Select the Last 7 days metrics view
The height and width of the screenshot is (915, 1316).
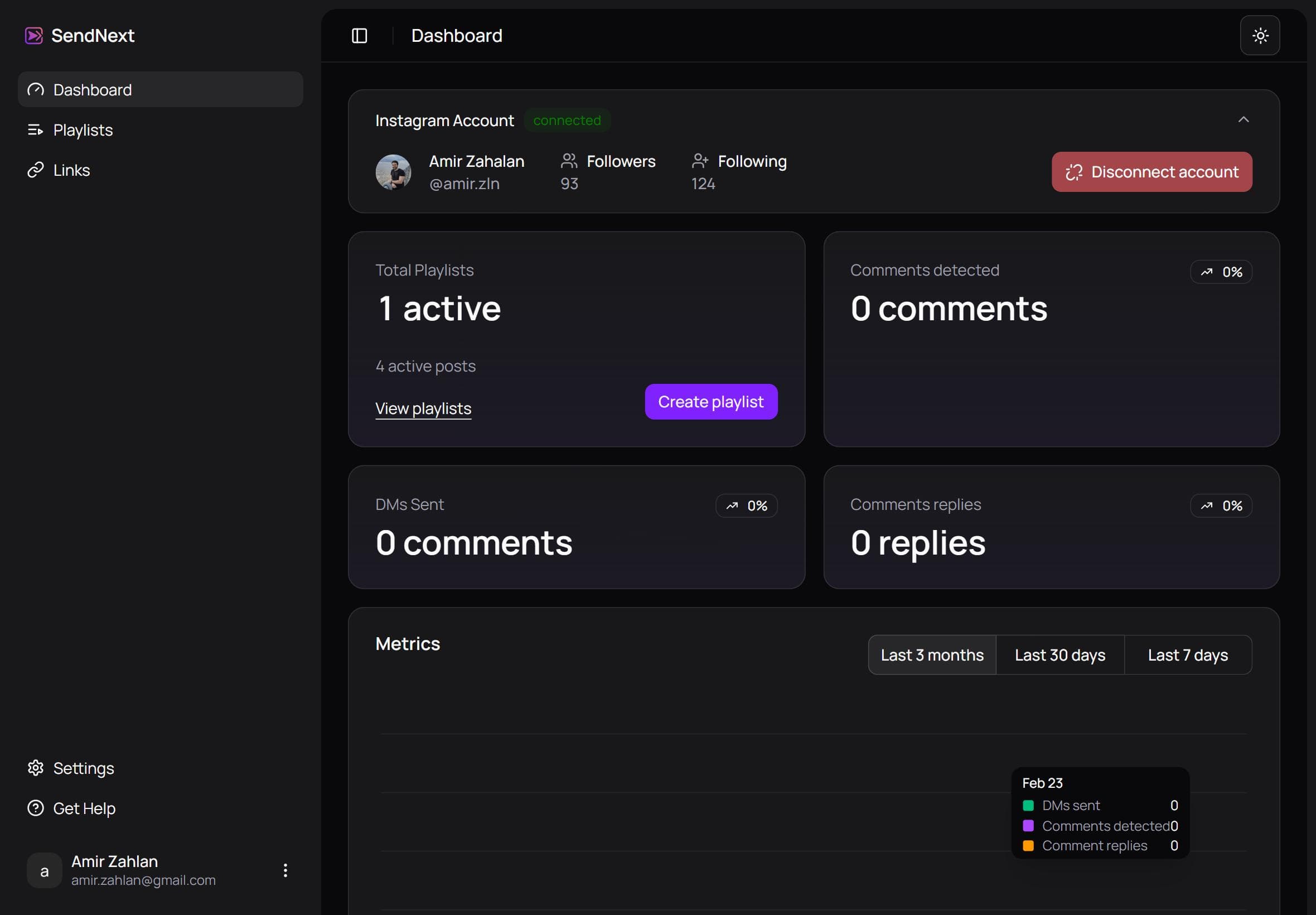coord(1188,654)
